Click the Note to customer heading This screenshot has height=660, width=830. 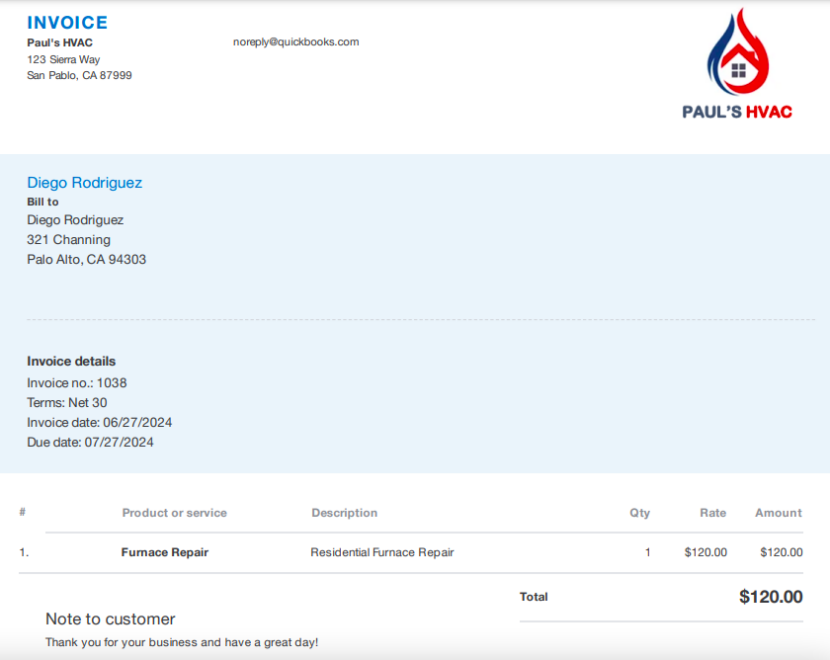[x=110, y=619]
